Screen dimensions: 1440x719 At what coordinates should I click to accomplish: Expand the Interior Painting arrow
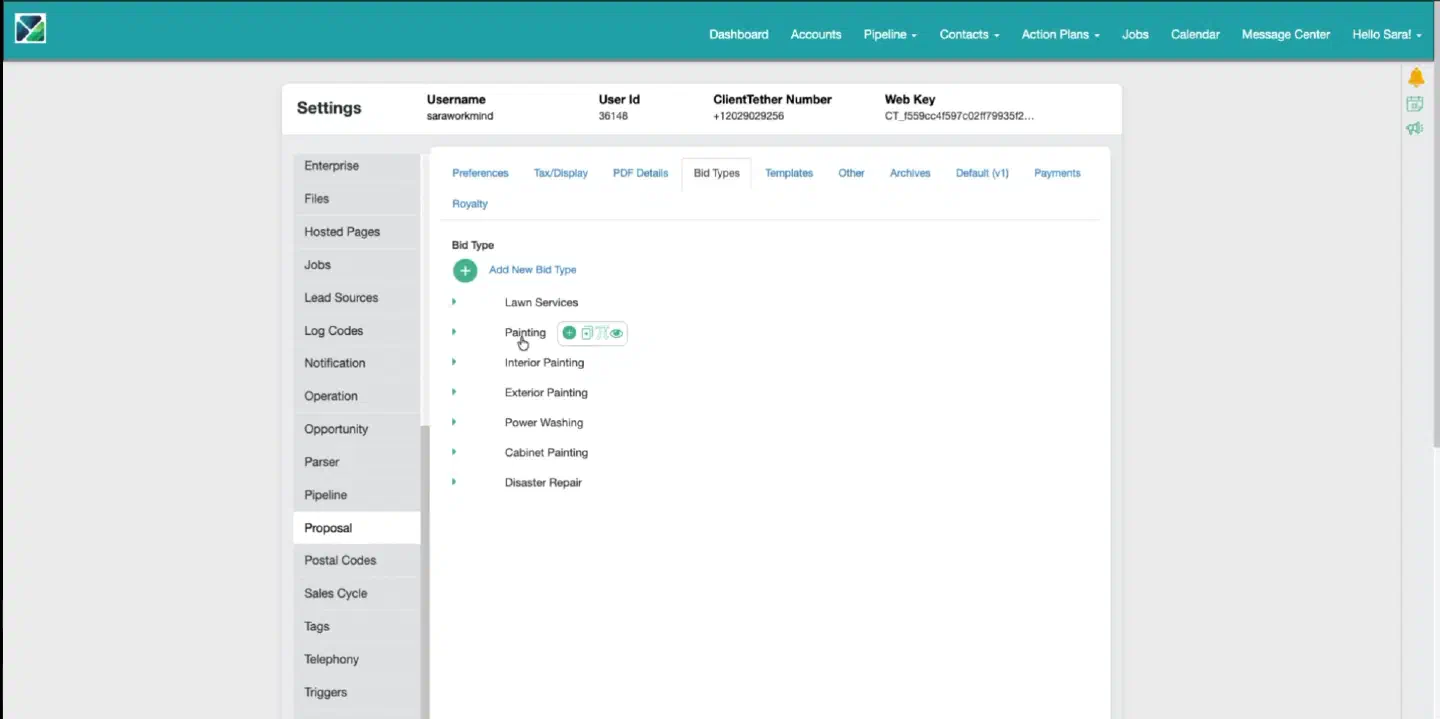point(454,361)
